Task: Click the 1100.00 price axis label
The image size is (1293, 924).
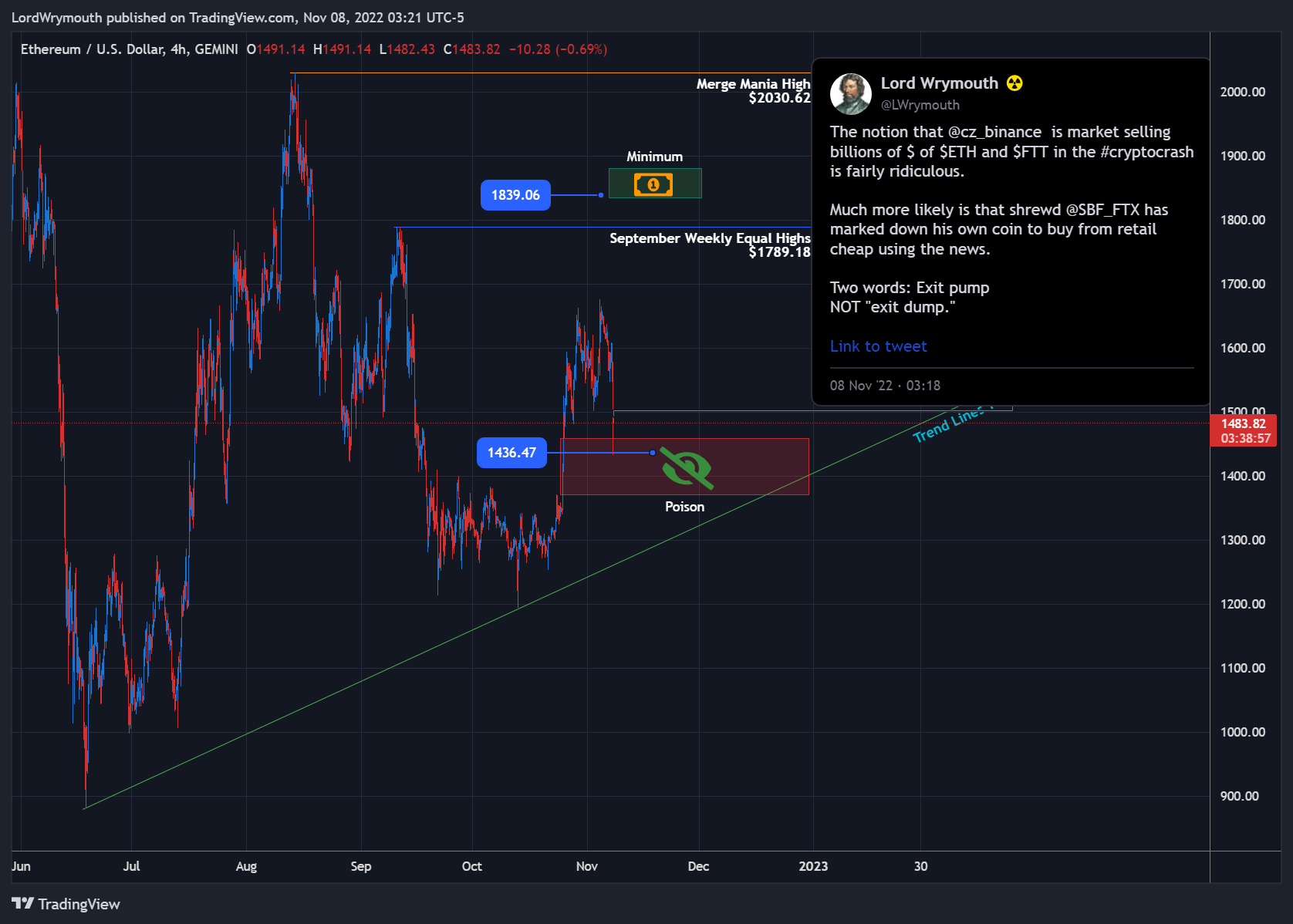Action: coord(1242,668)
